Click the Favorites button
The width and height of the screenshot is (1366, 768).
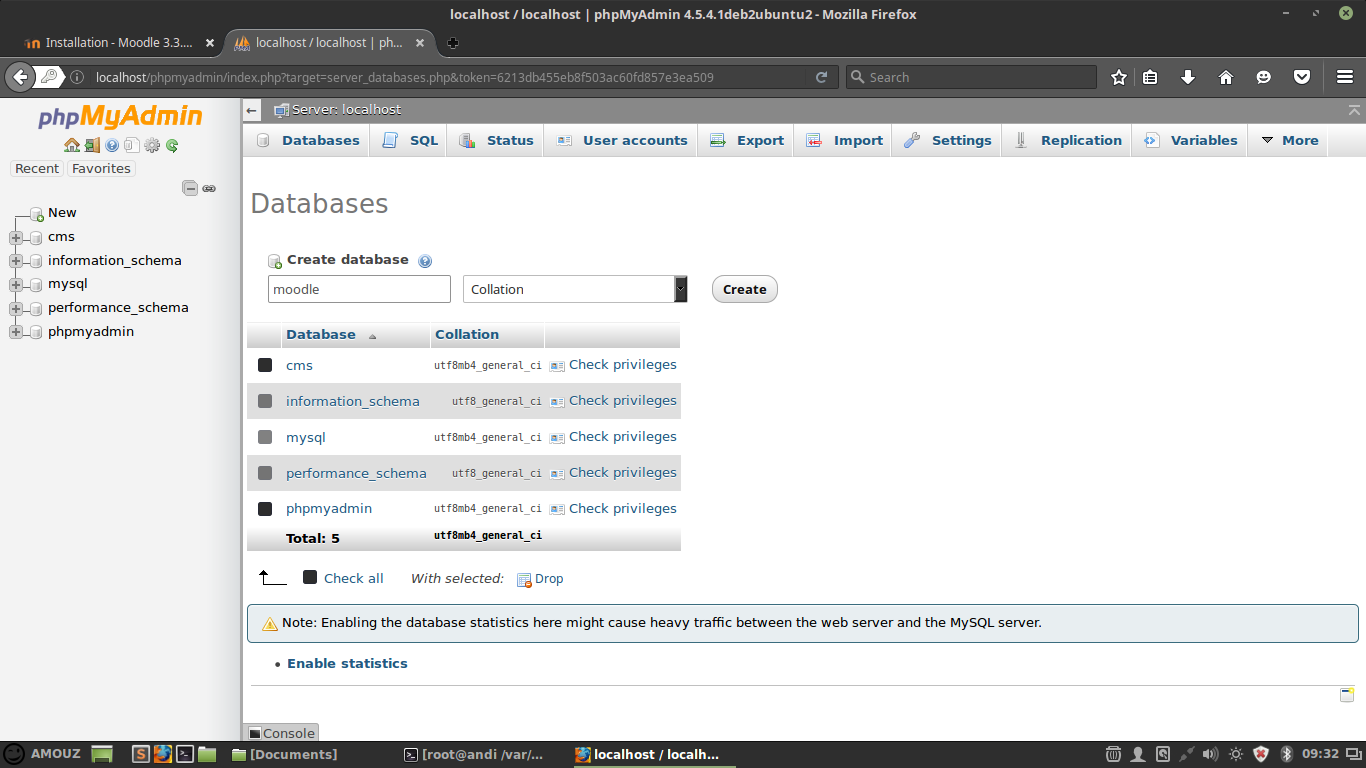[101, 169]
